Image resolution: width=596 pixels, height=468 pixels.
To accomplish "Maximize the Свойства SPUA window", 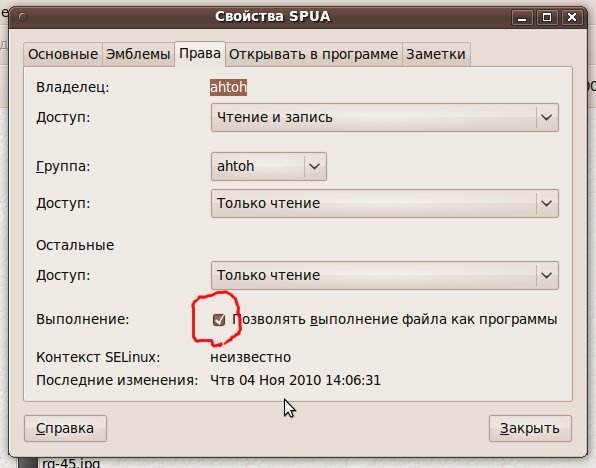I will (547, 17).
